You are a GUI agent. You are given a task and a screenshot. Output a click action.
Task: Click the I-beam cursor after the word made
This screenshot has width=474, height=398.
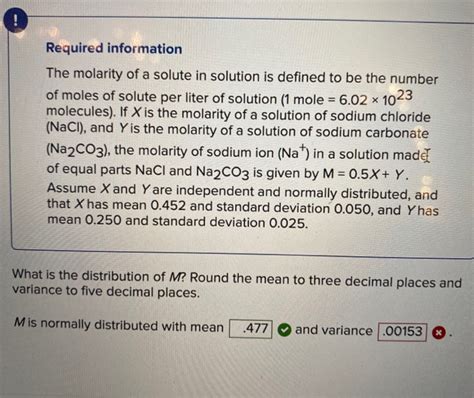426,156
